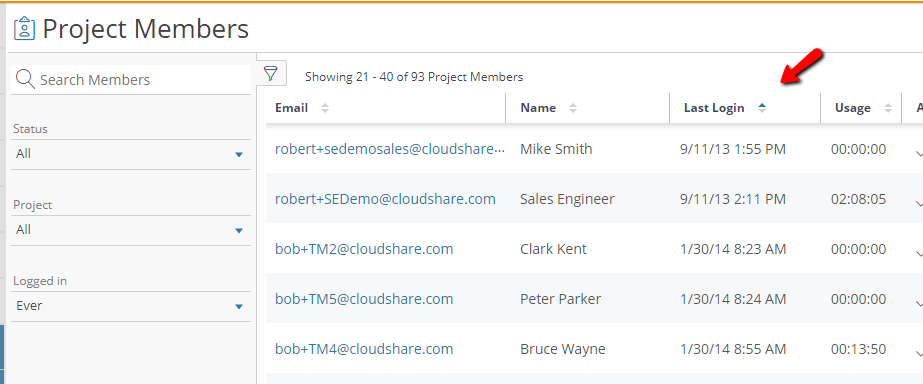Select the name Mike Smith
Screen dimensions: 923x384
tap(556, 149)
